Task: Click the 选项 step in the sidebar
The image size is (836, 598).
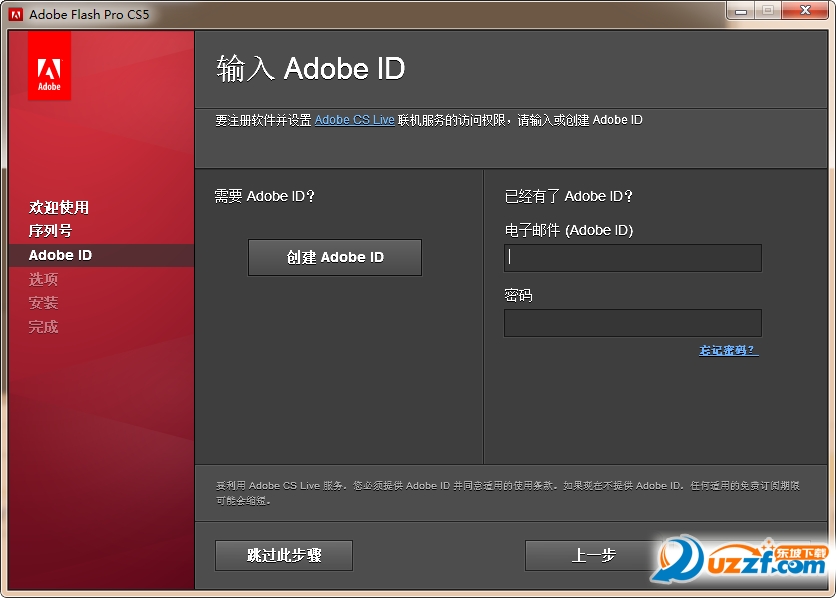Action: (x=43, y=279)
